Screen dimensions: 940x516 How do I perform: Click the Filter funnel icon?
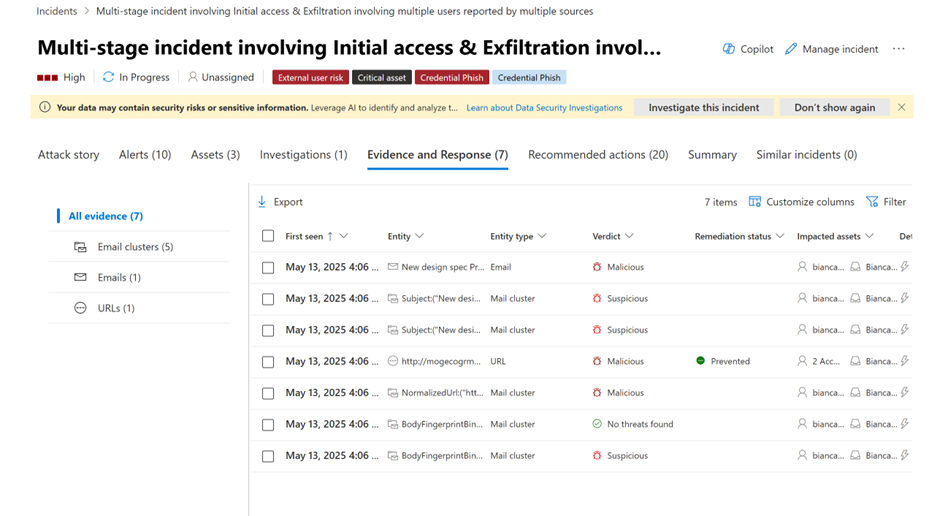click(872, 202)
